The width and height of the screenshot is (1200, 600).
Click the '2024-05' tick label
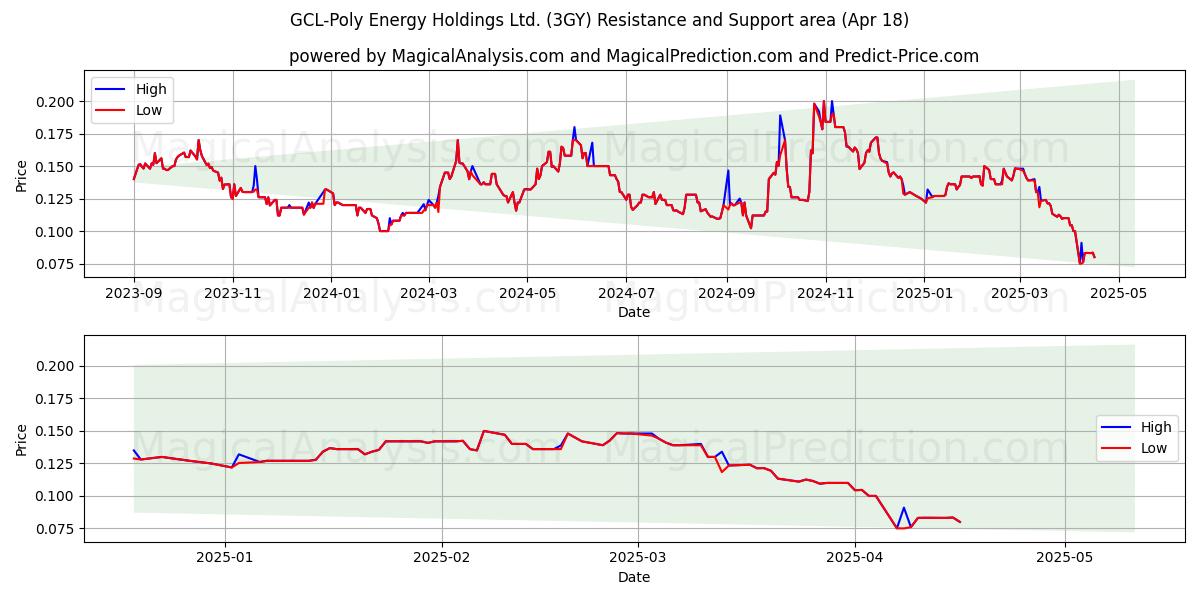527,293
